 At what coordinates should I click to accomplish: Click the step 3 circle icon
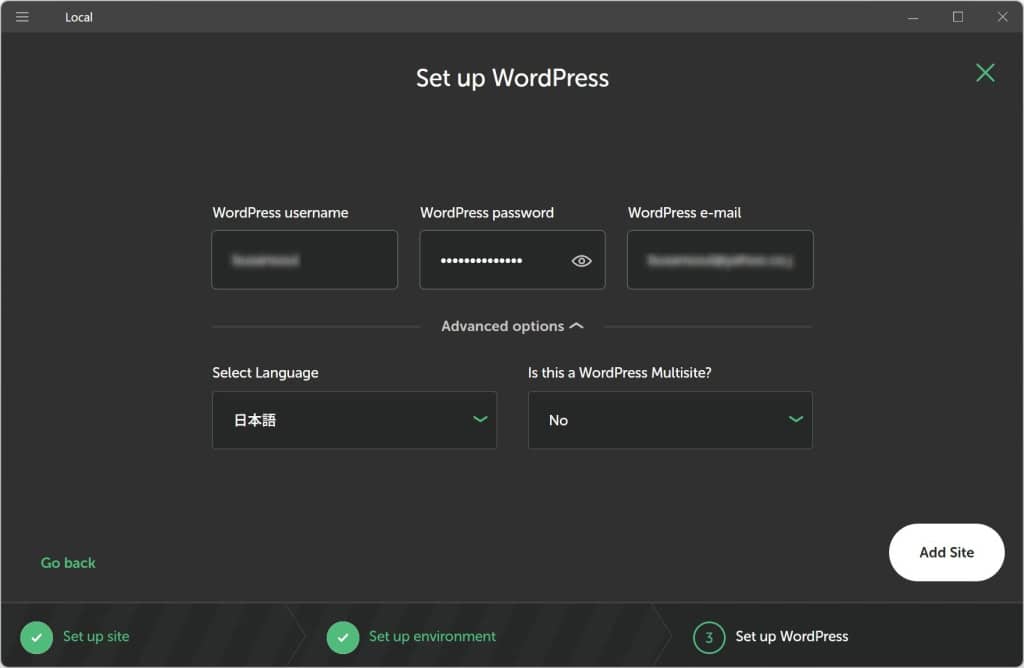coord(708,637)
